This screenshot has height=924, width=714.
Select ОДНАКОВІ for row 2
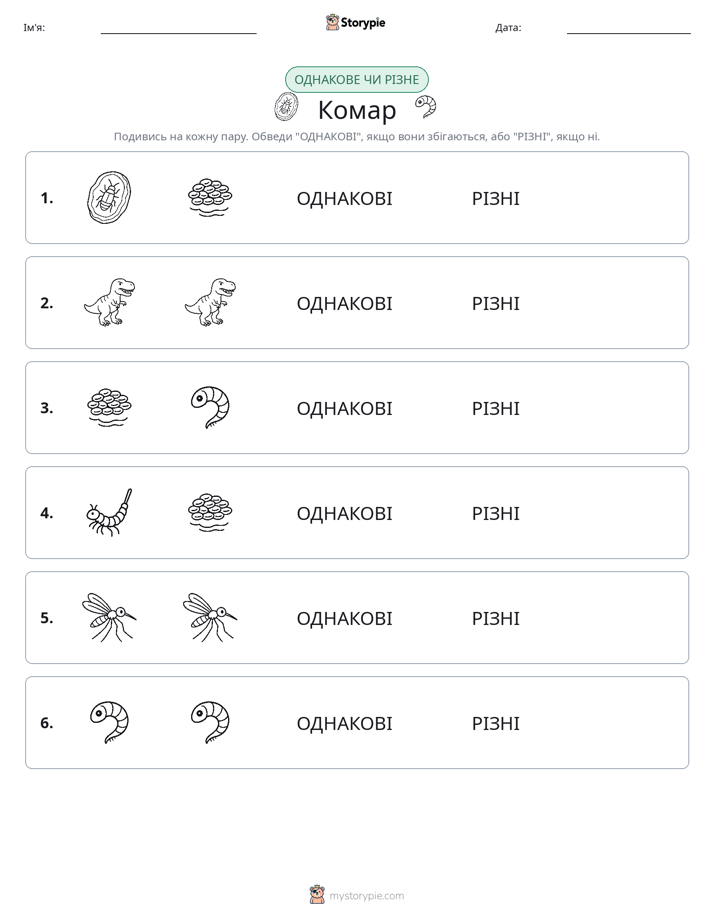(344, 303)
